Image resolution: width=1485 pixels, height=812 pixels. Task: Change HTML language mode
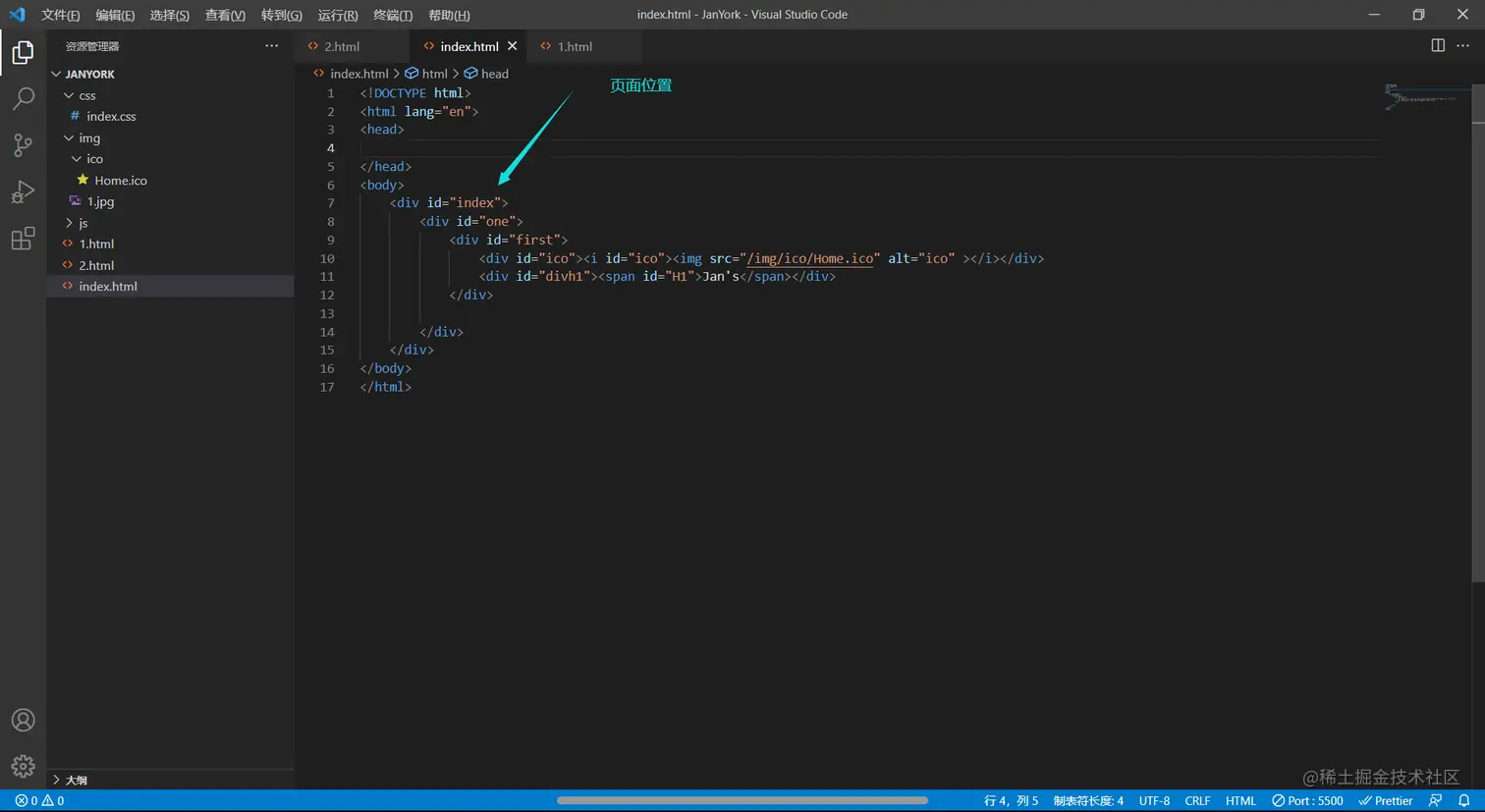point(1240,801)
